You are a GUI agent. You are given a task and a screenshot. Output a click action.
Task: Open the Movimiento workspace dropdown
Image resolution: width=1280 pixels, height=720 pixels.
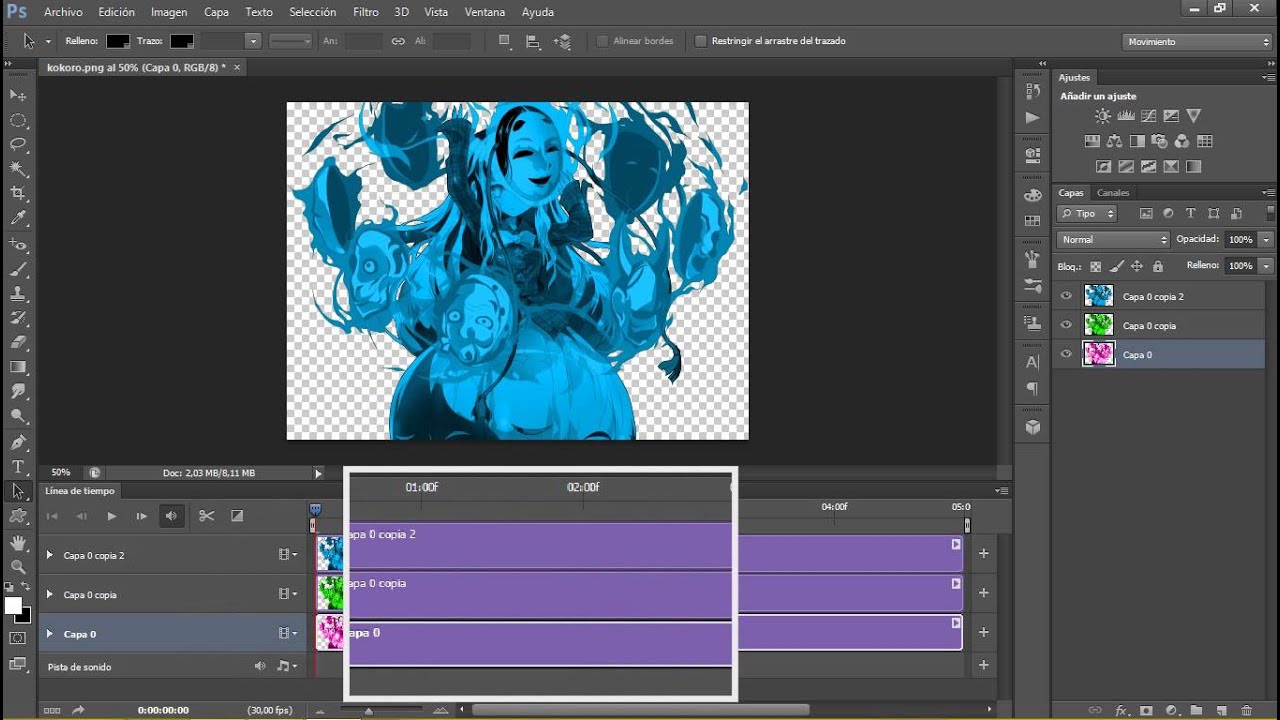[x=1197, y=42]
